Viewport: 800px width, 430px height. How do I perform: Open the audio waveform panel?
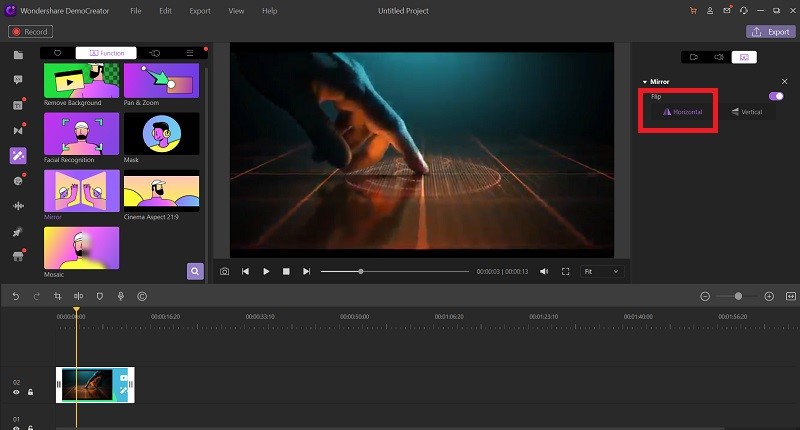click(x=18, y=206)
